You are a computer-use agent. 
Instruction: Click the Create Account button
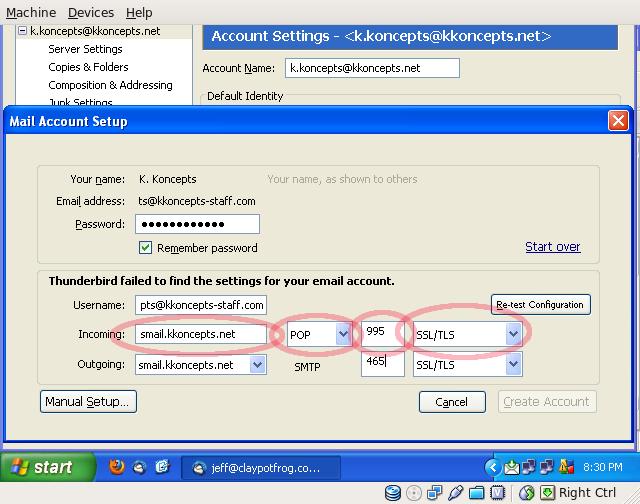(547, 402)
